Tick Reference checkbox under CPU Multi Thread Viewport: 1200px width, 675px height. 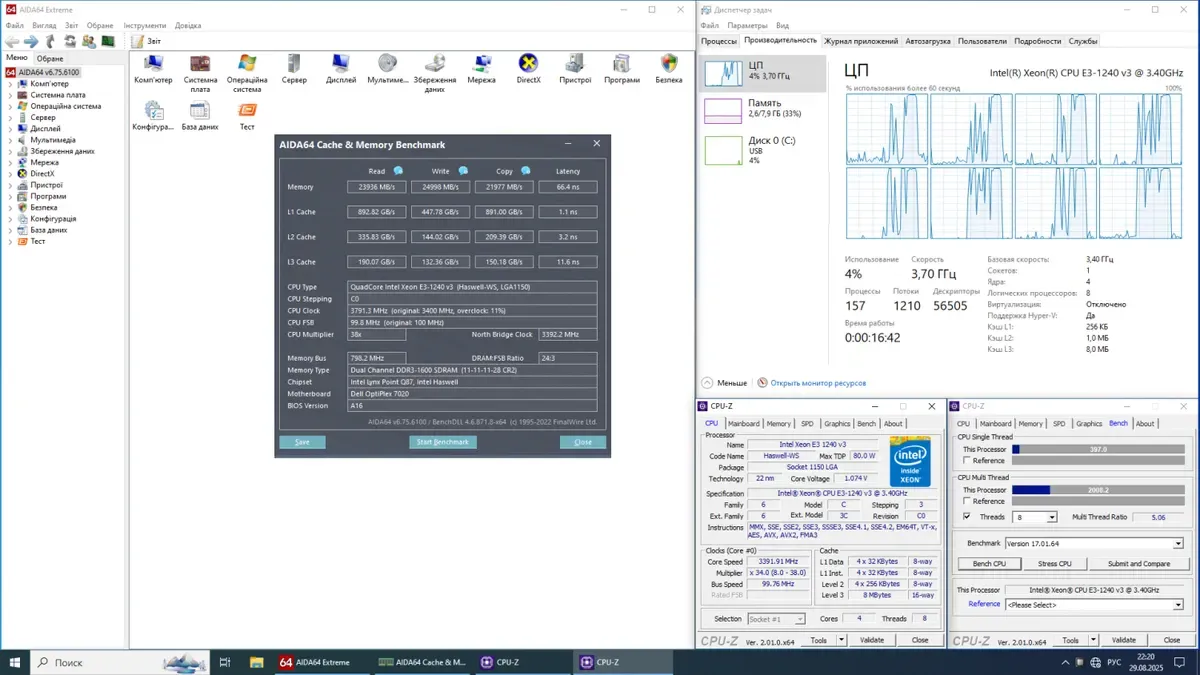click(x=966, y=501)
